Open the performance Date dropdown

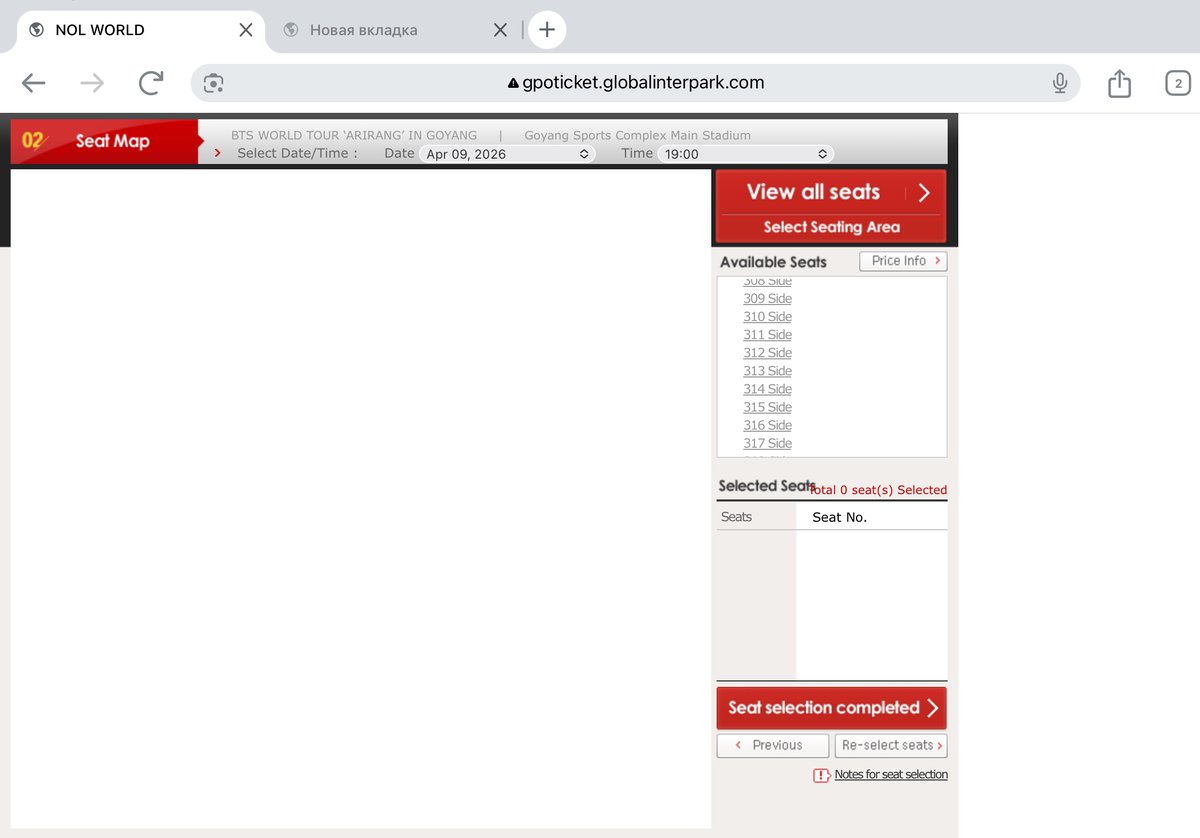[508, 153]
